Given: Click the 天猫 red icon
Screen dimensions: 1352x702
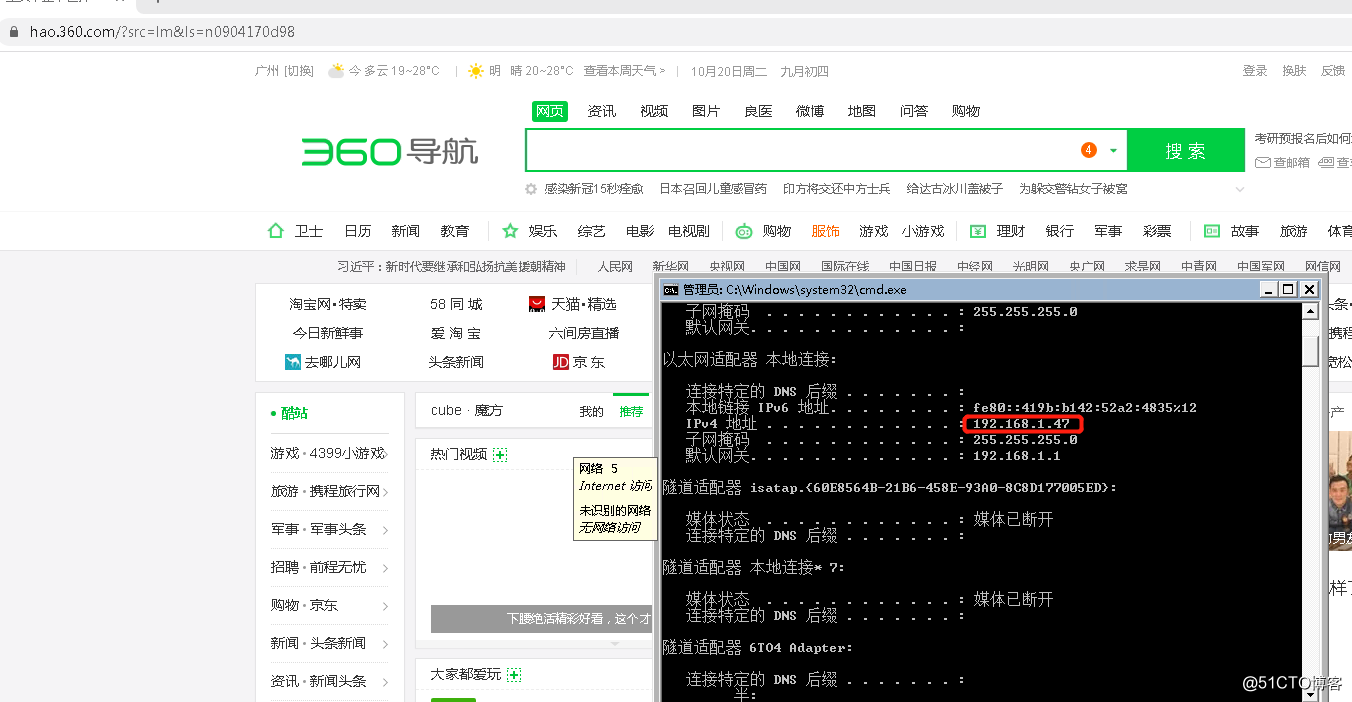Looking at the screenshot, I should (x=538, y=304).
